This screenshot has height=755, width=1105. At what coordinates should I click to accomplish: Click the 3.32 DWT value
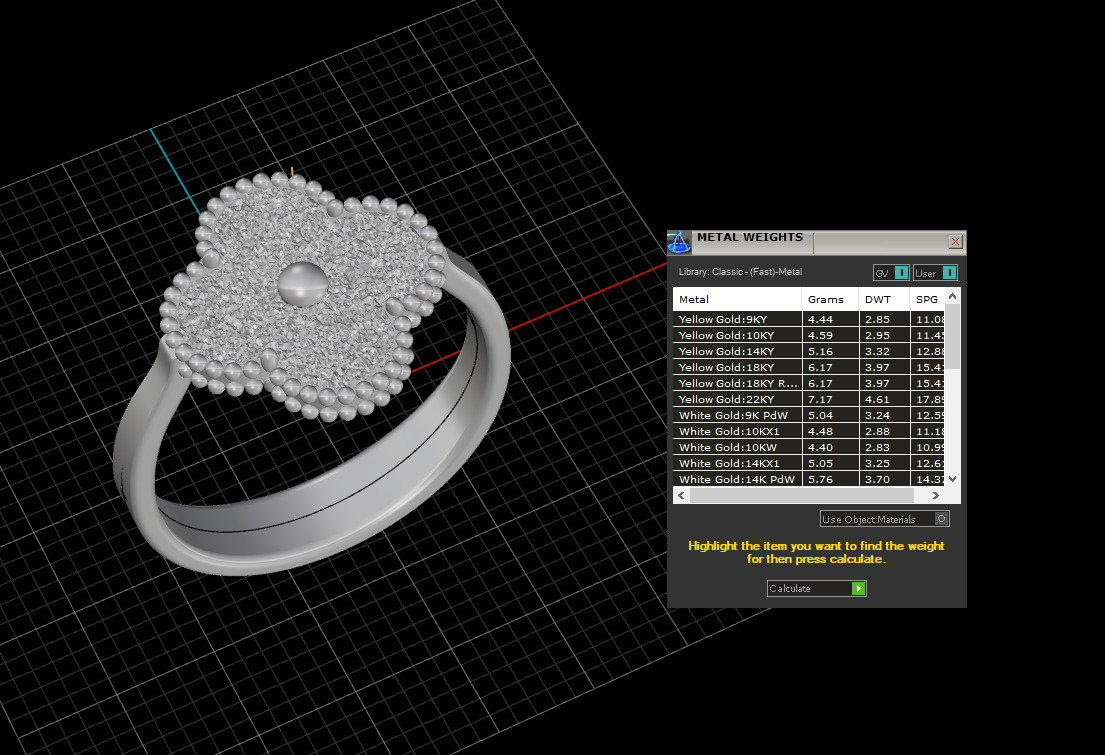click(877, 351)
